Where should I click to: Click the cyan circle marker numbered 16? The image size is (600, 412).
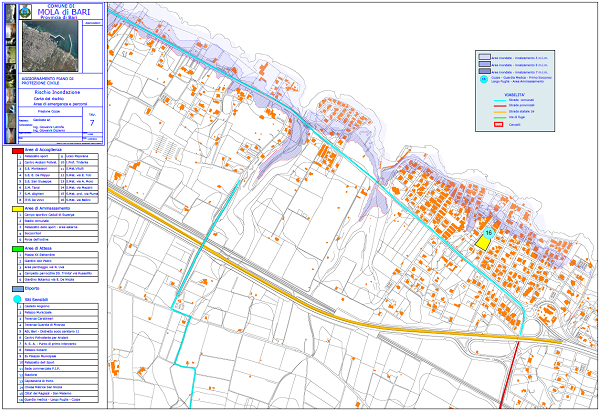tap(487, 234)
